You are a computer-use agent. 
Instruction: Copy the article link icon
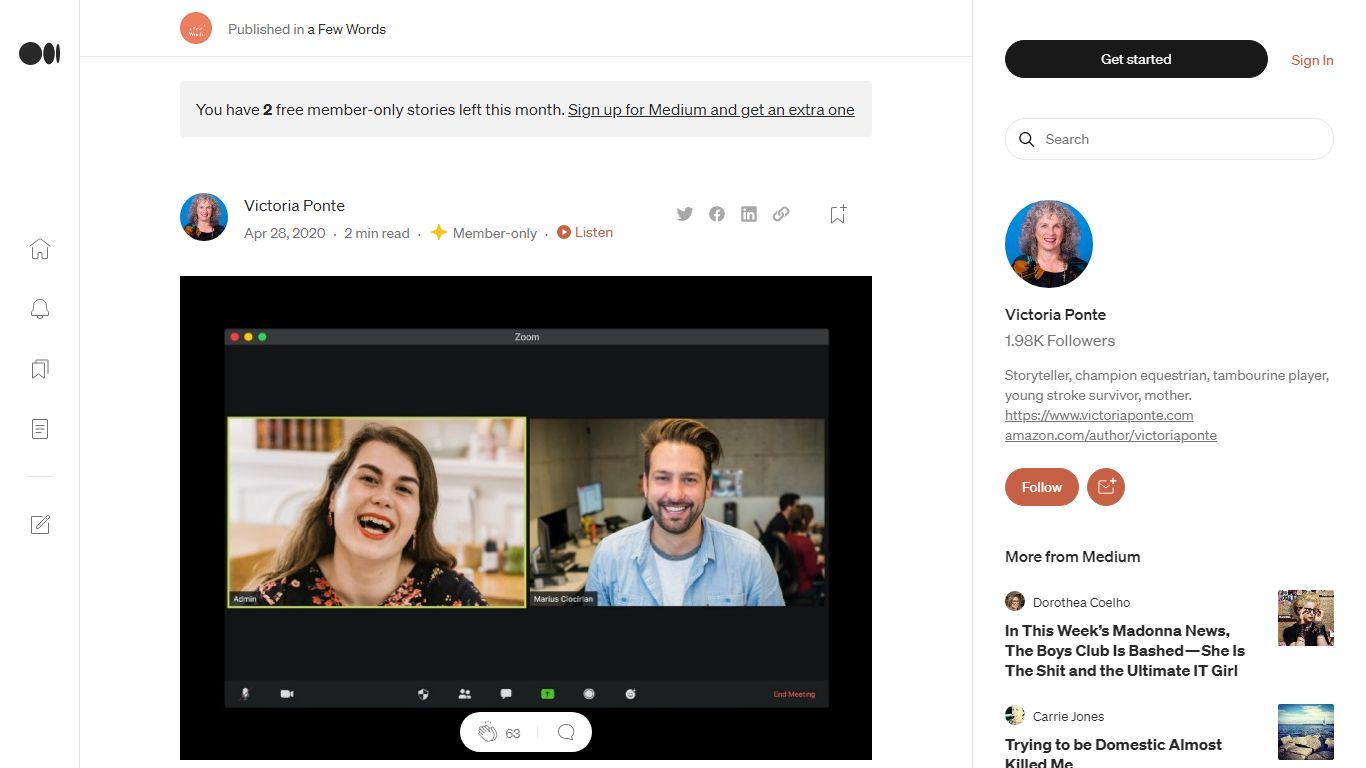781,214
